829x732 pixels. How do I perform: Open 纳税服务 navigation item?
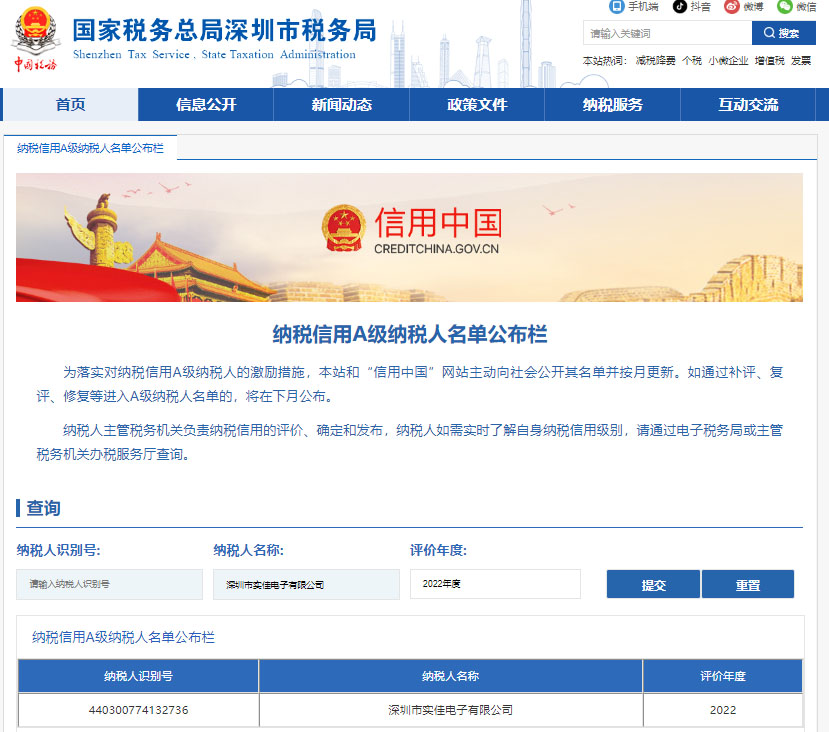click(612, 105)
